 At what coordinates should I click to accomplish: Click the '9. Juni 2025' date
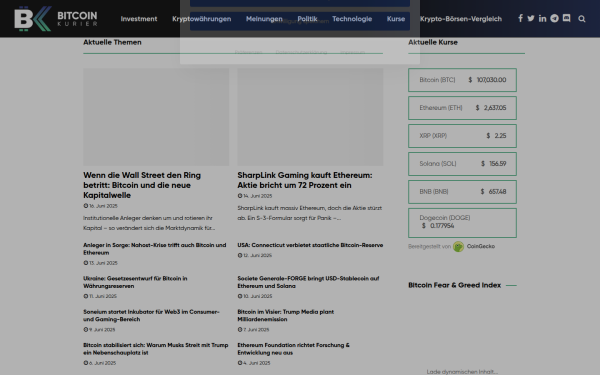click(x=99, y=329)
